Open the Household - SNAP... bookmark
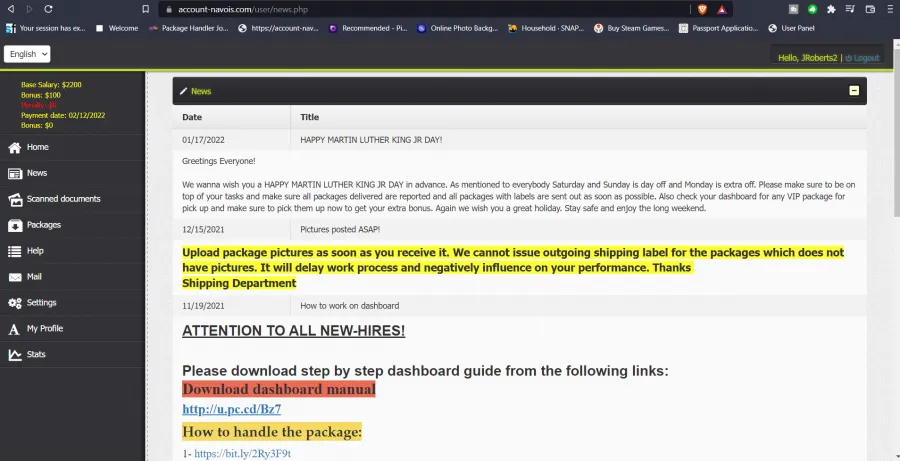The image size is (900, 461). tap(546, 28)
